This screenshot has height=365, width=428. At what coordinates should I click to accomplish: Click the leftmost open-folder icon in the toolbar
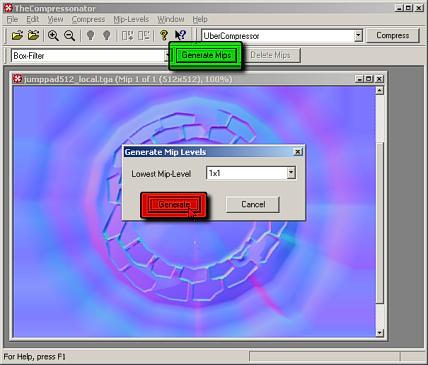tap(17, 35)
